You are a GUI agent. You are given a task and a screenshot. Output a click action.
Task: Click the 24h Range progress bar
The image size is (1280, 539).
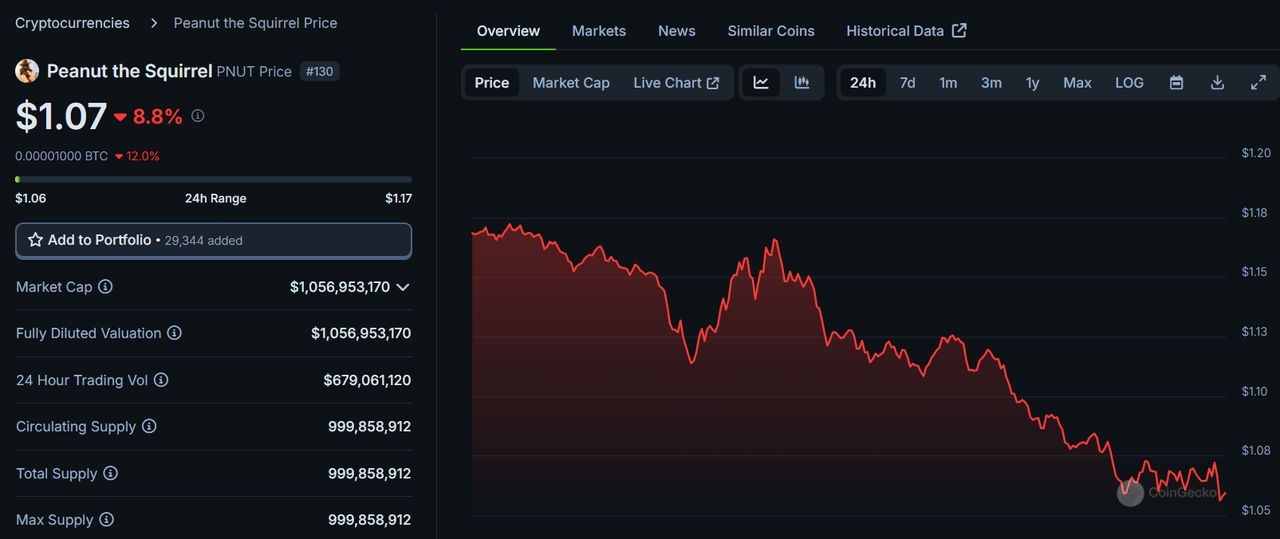tap(213, 179)
